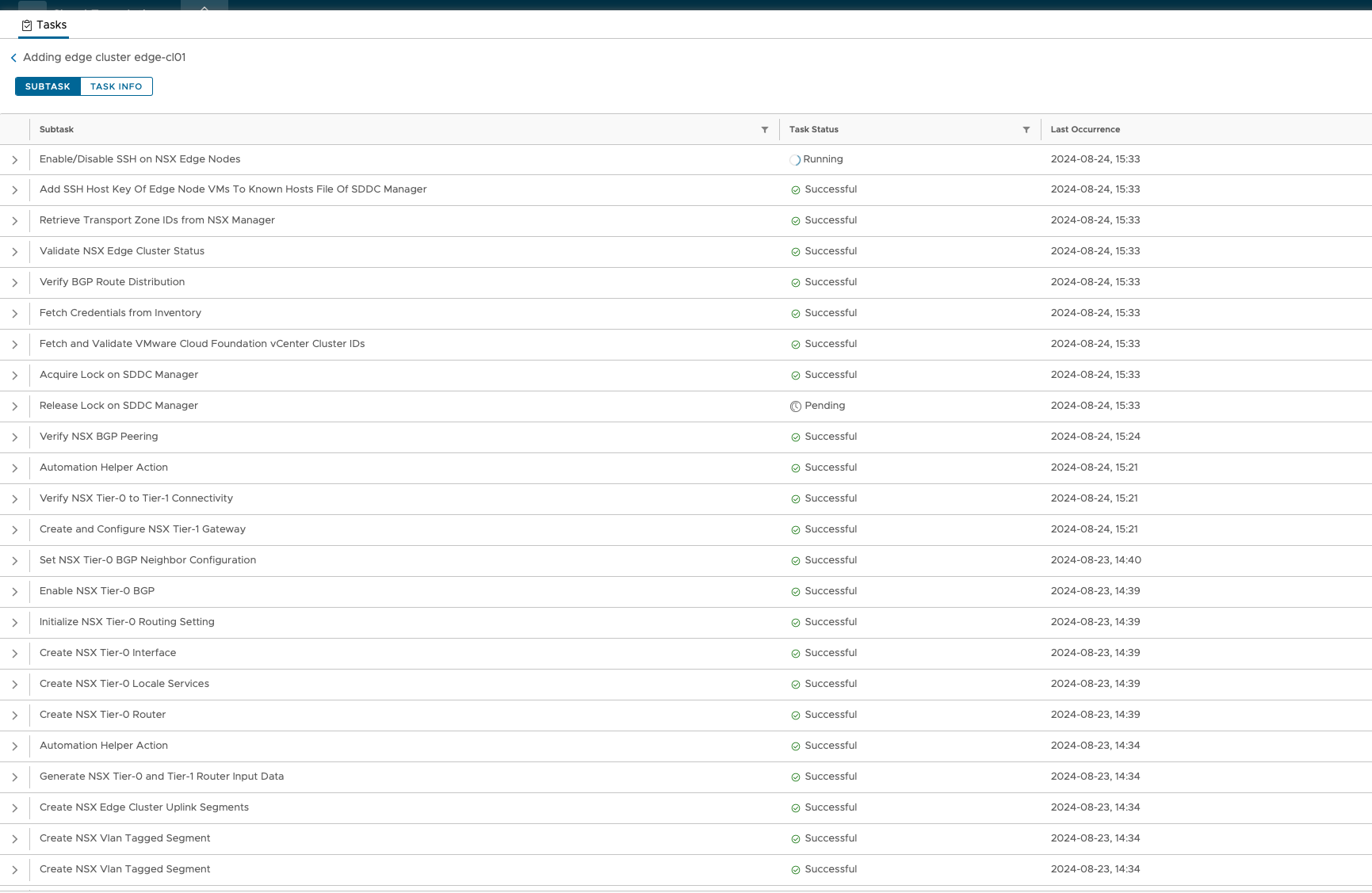Expand Create NSX Edge Cluster Uplink Segments row

pyautogui.click(x=14, y=808)
